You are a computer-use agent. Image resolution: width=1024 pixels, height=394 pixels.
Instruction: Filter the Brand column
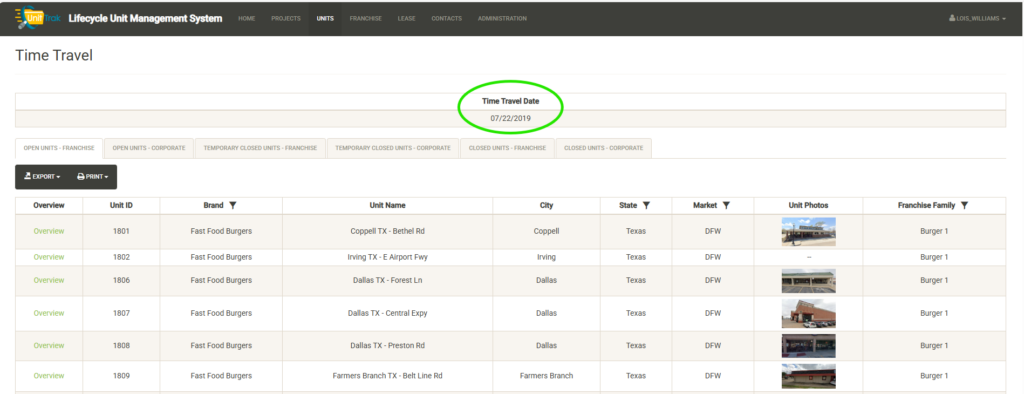233,205
